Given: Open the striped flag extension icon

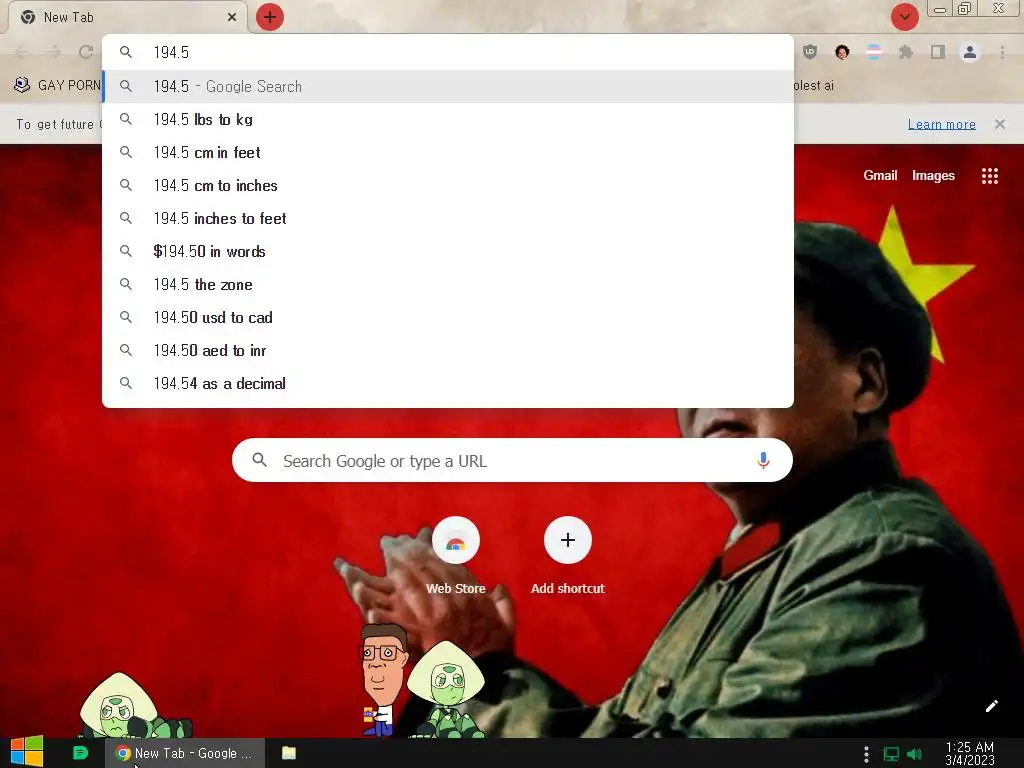Looking at the screenshot, I should (x=873, y=52).
